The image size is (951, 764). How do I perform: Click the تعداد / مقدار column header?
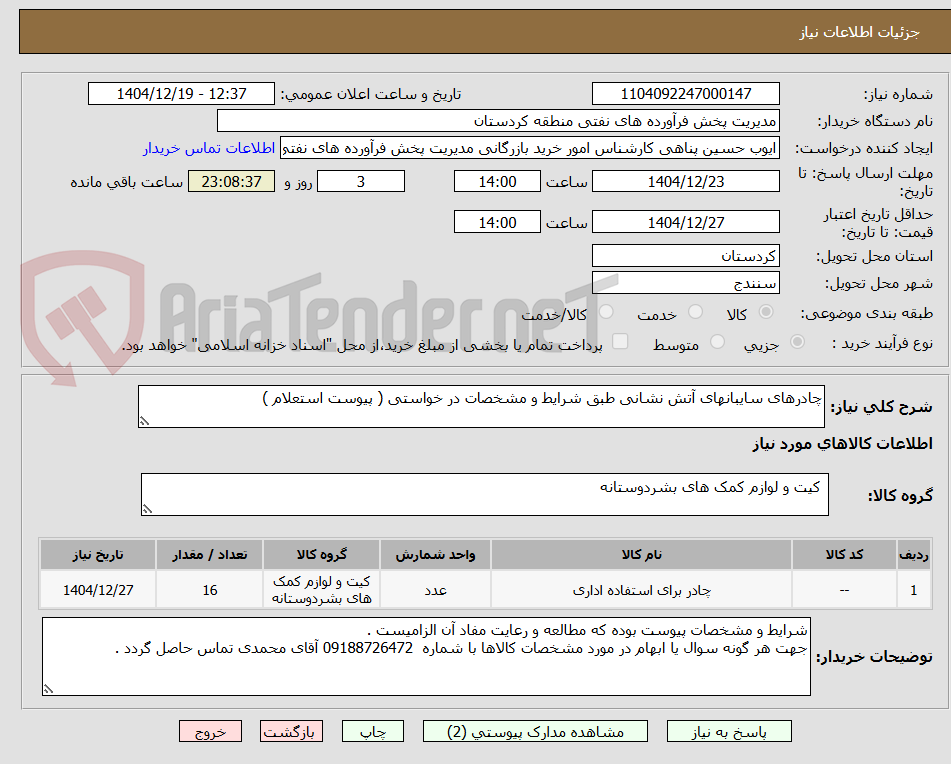(x=209, y=555)
